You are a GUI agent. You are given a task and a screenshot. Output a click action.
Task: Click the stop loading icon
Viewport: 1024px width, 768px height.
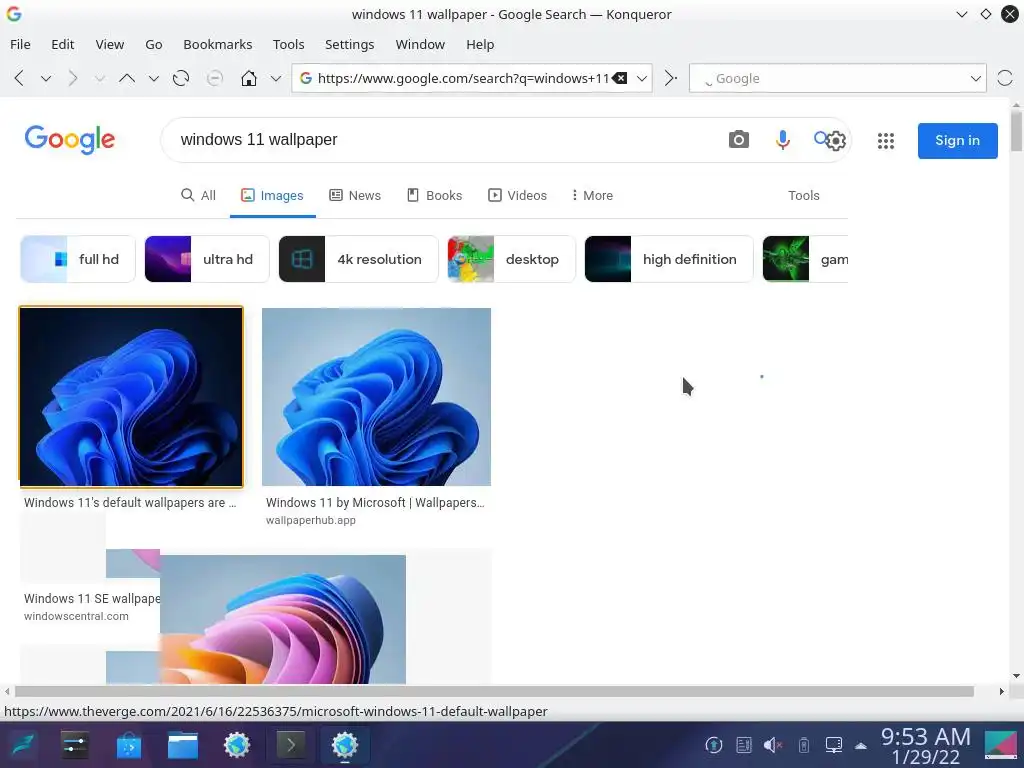[214, 78]
